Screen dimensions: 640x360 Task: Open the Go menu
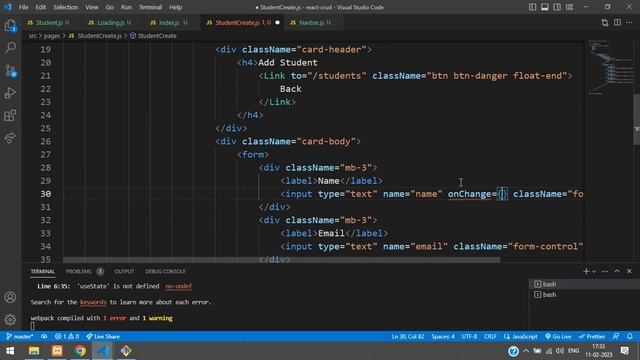pos(109,7)
